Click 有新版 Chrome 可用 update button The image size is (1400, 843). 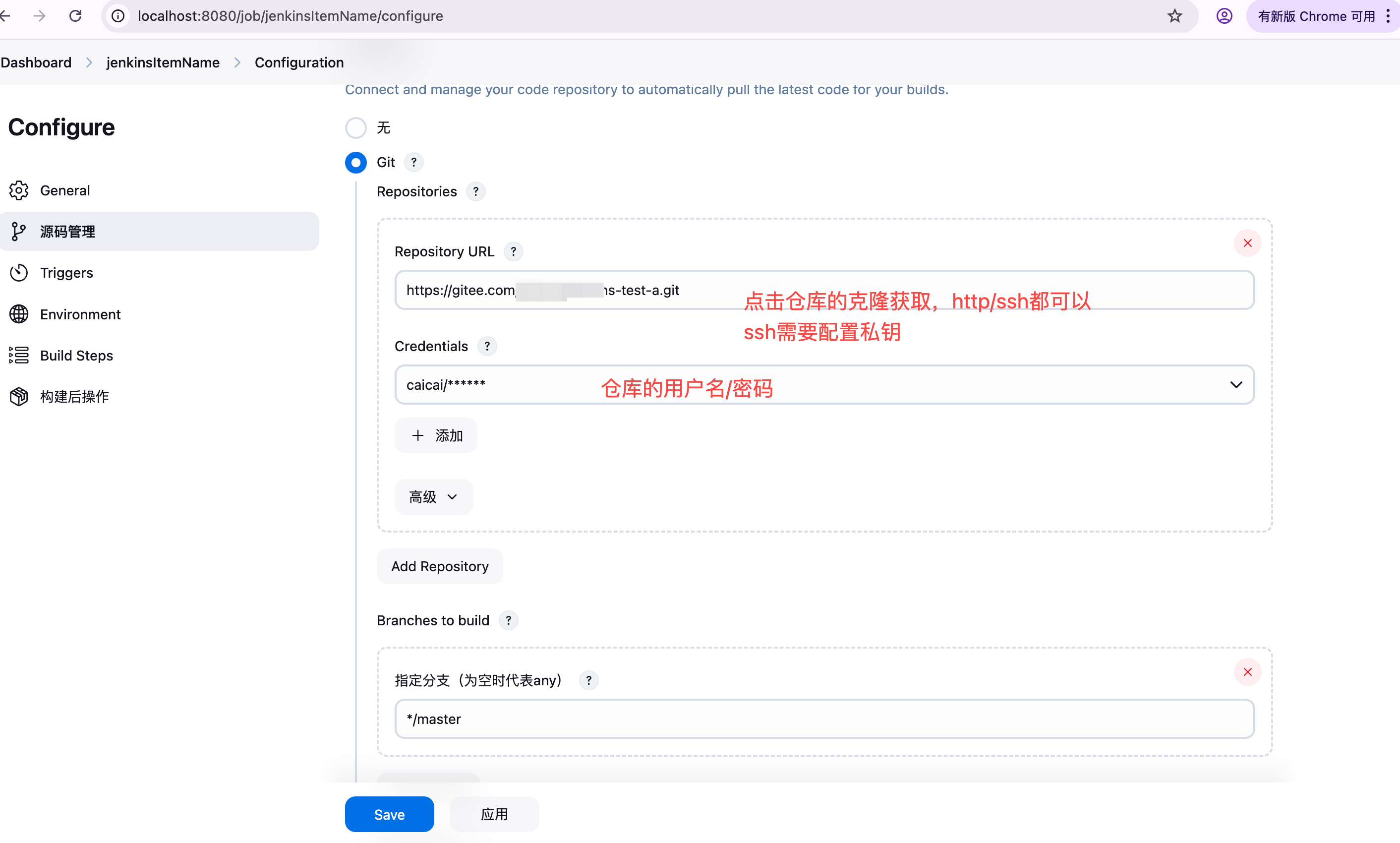pos(1316,16)
